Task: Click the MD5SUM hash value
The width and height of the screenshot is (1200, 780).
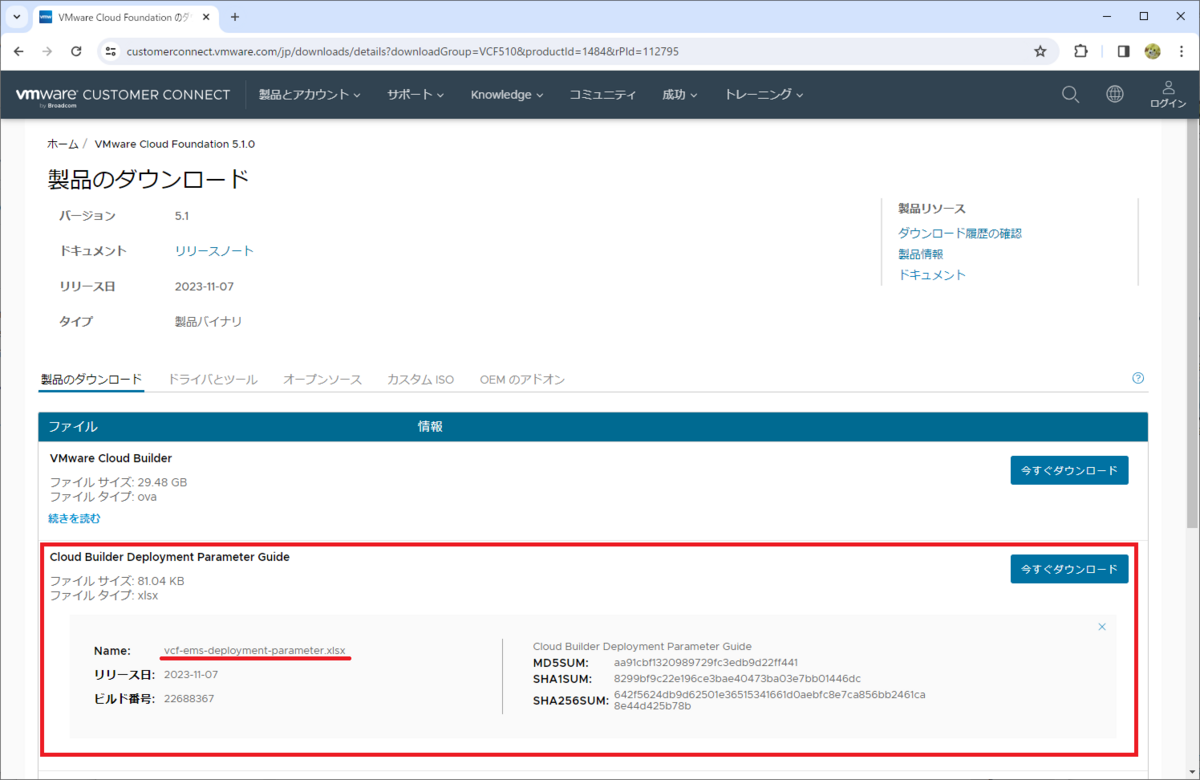Action: click(x=706, y=663)
